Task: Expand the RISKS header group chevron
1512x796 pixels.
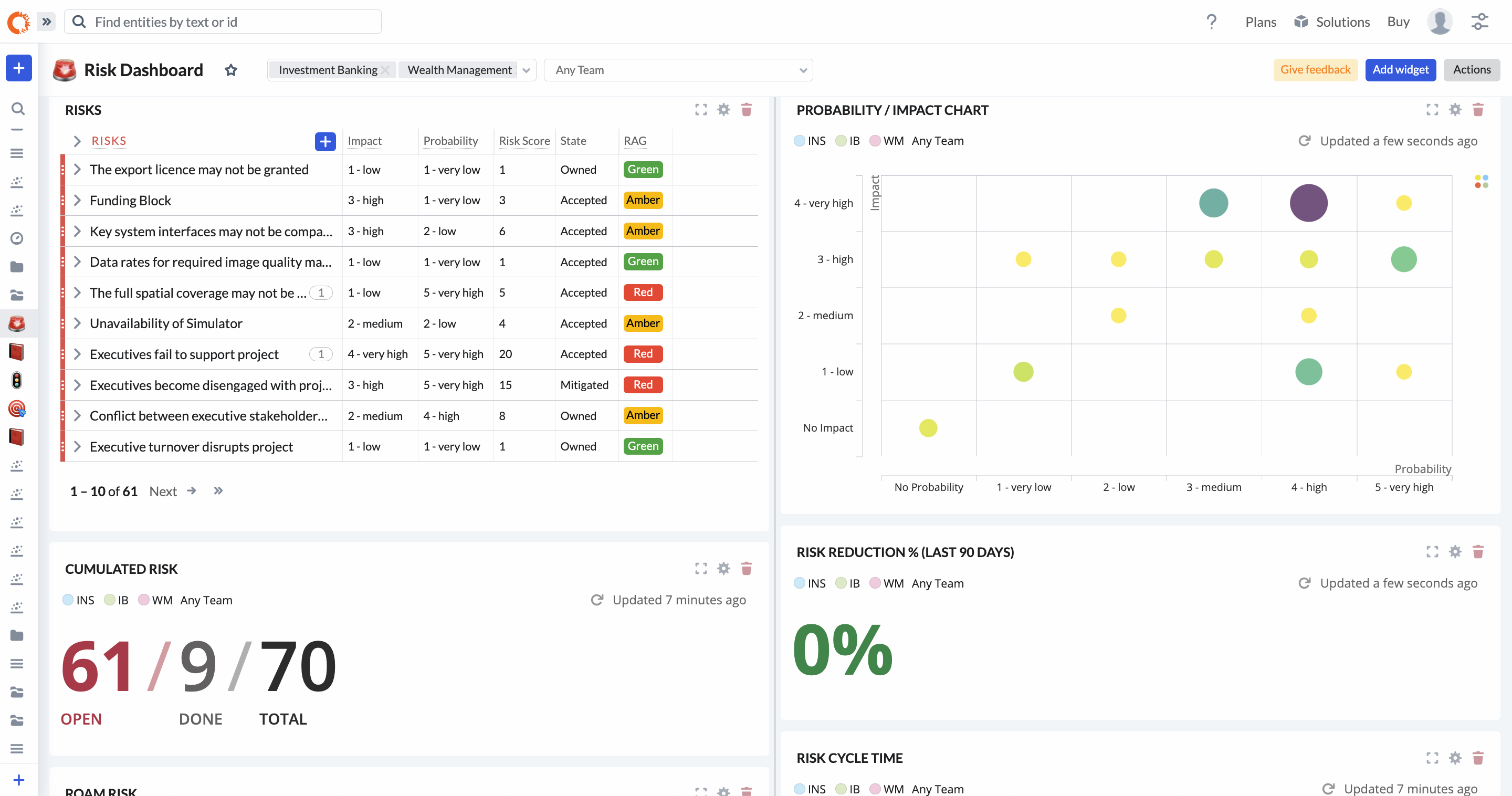Action: [x=77, y=141]
